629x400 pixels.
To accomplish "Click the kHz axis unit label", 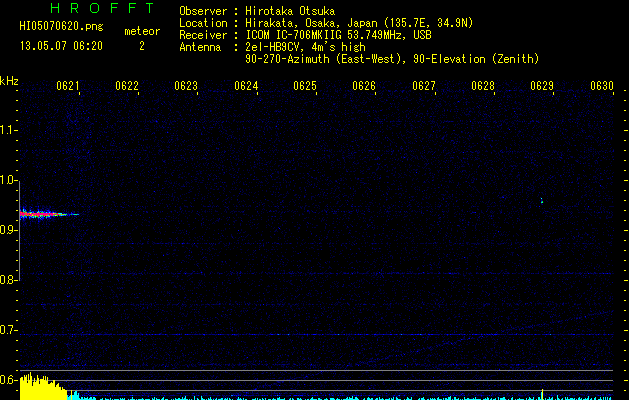I will [x=9, y=81].
